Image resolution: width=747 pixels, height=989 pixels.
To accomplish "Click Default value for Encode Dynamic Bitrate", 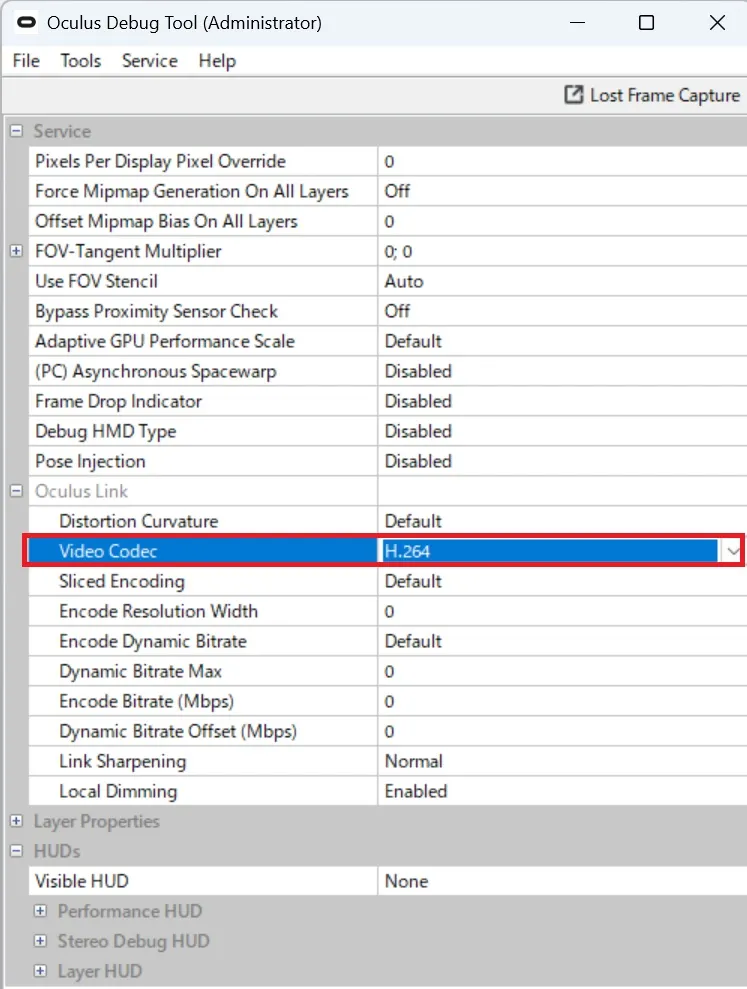I will (x=413, y=641).
